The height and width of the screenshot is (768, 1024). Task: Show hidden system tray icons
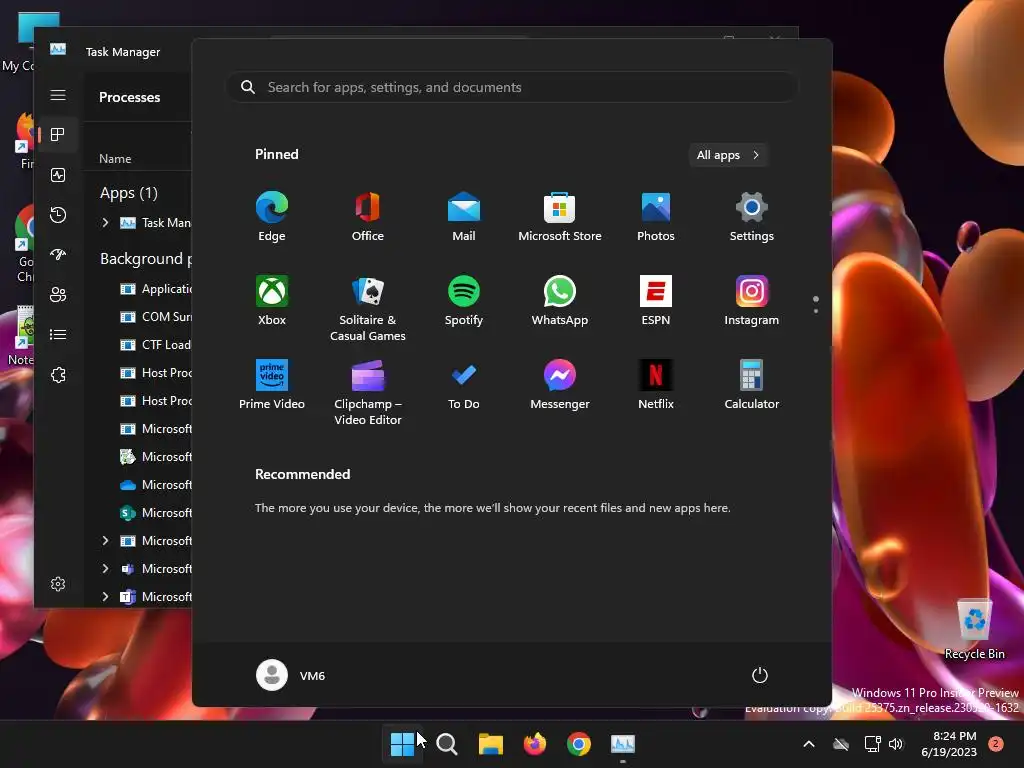point(808,744)
